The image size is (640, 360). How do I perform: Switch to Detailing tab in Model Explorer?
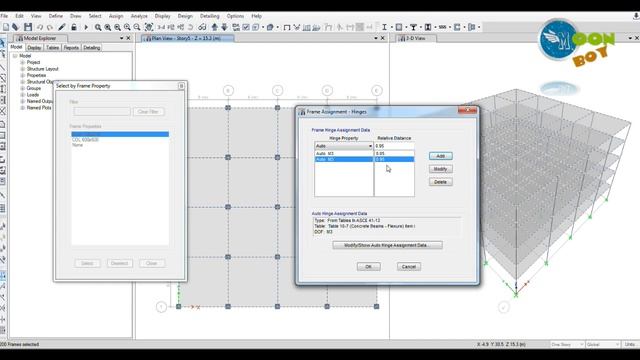(91, 48)
